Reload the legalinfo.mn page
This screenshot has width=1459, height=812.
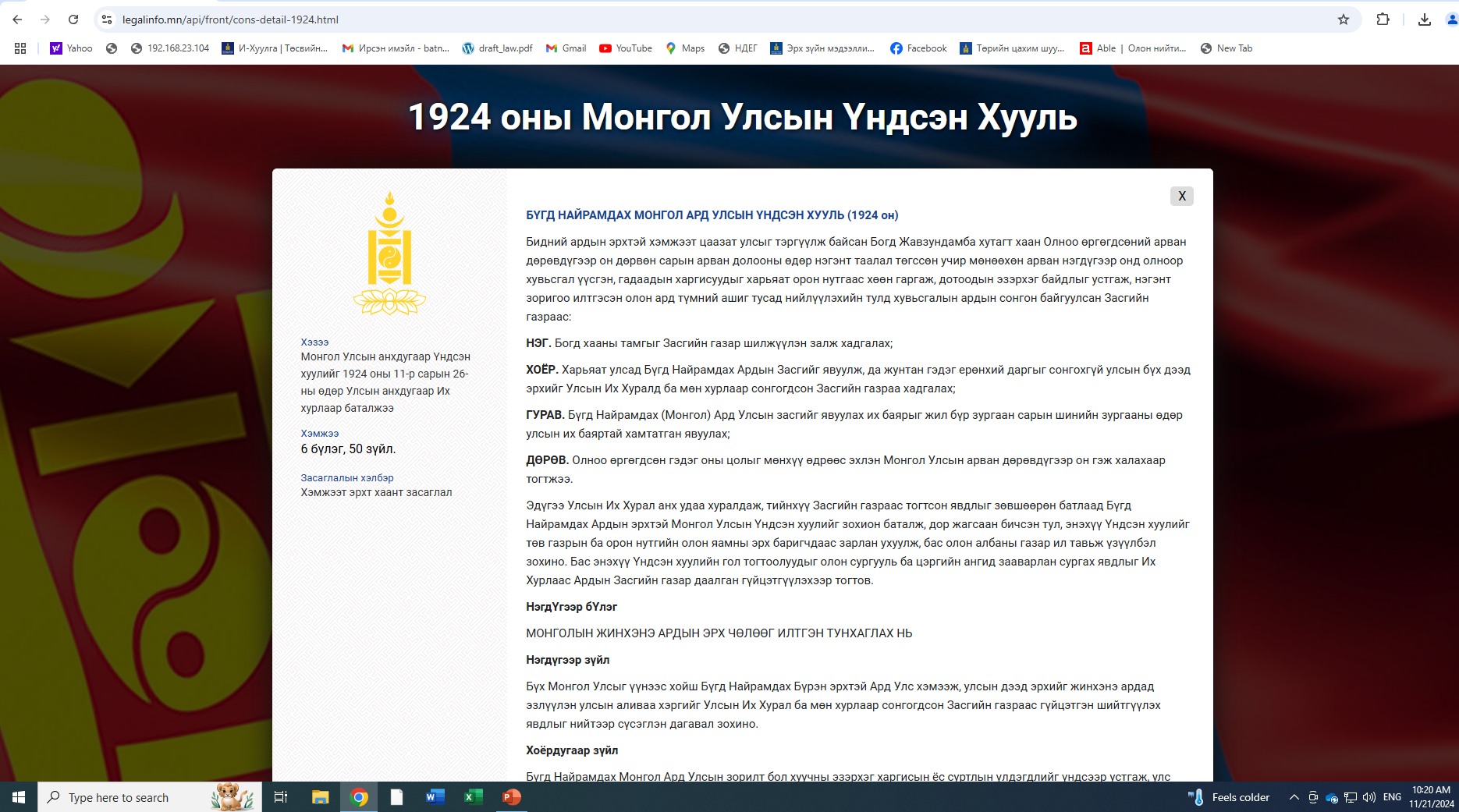[73, 20]
